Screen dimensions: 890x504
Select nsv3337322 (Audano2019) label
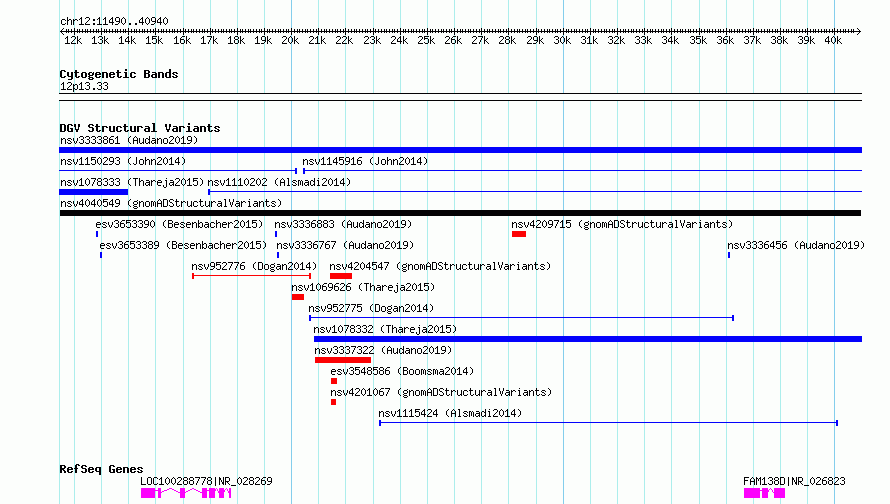pos(383,350)
